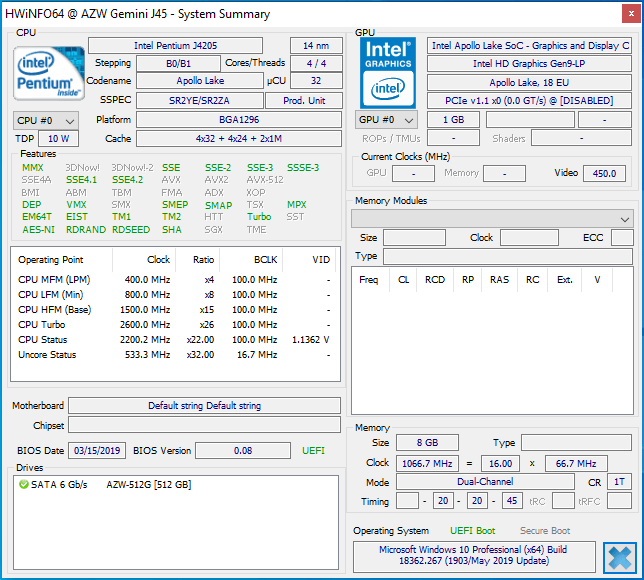Click the Operating Point column header
Viewport: 644px width, 580px height.
[x=62, y=260]
